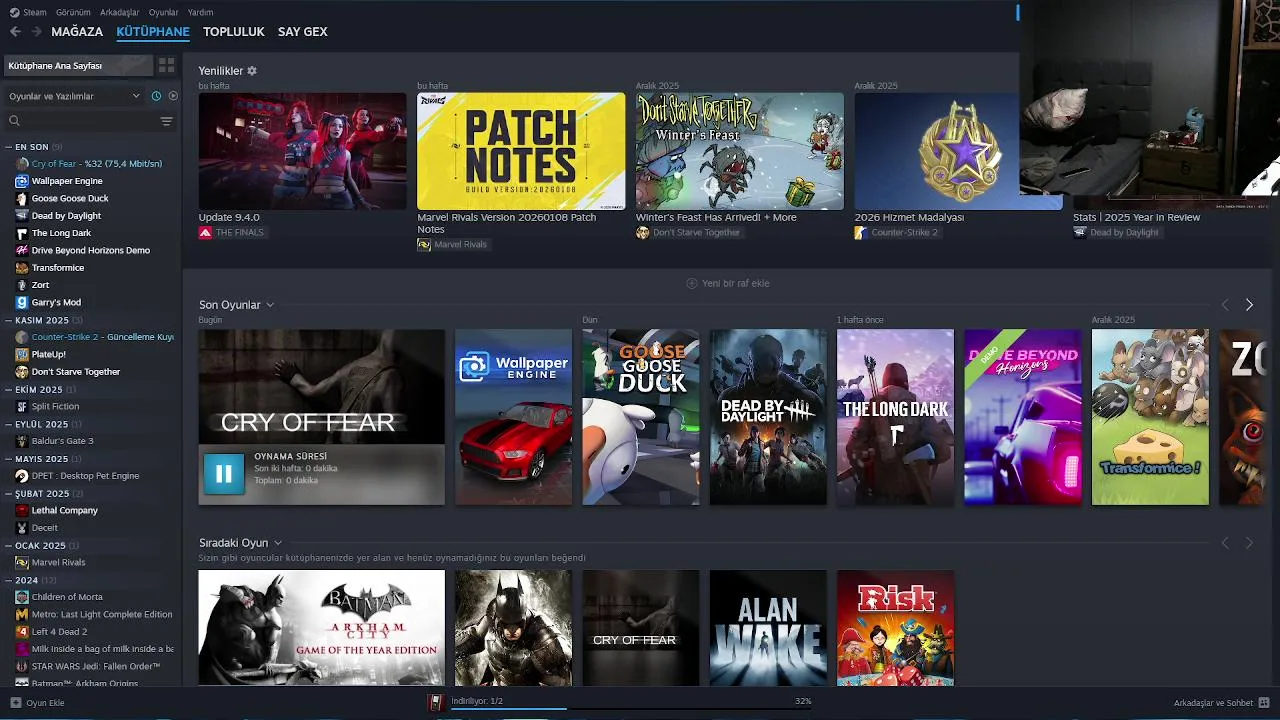Click the Oyun Ekle button
1280x720 pixels.
[x=37, y=703]
